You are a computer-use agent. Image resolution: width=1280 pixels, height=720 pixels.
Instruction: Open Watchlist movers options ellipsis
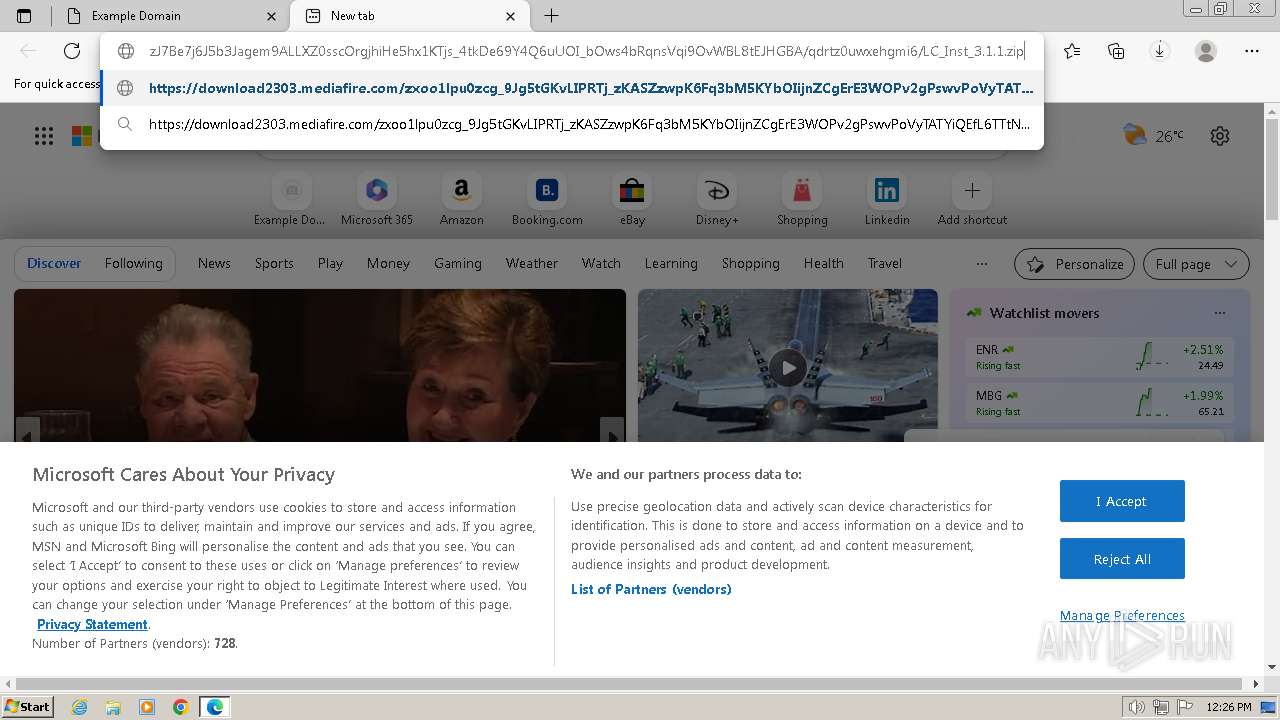click(x=1220, y=313)
